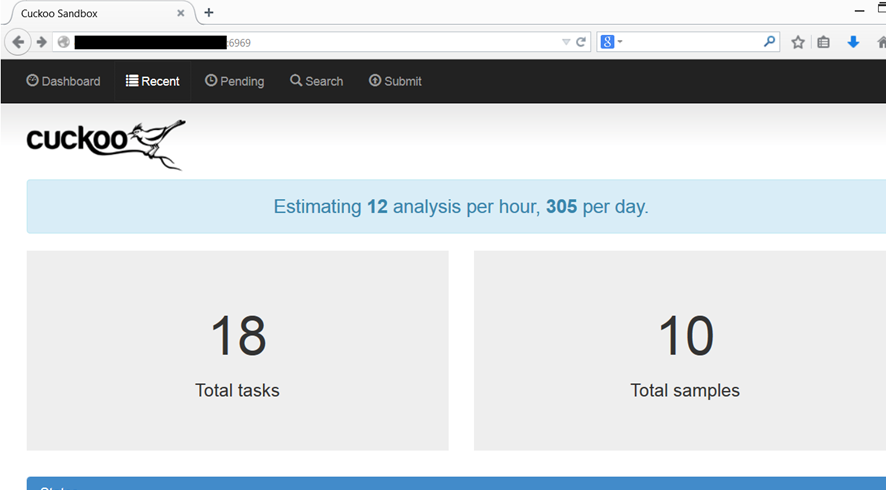The width and height of the screenshot is (886, 490).
Task: Open the Submit sample page
Action: pyautogui.click(x=396, y=81)
